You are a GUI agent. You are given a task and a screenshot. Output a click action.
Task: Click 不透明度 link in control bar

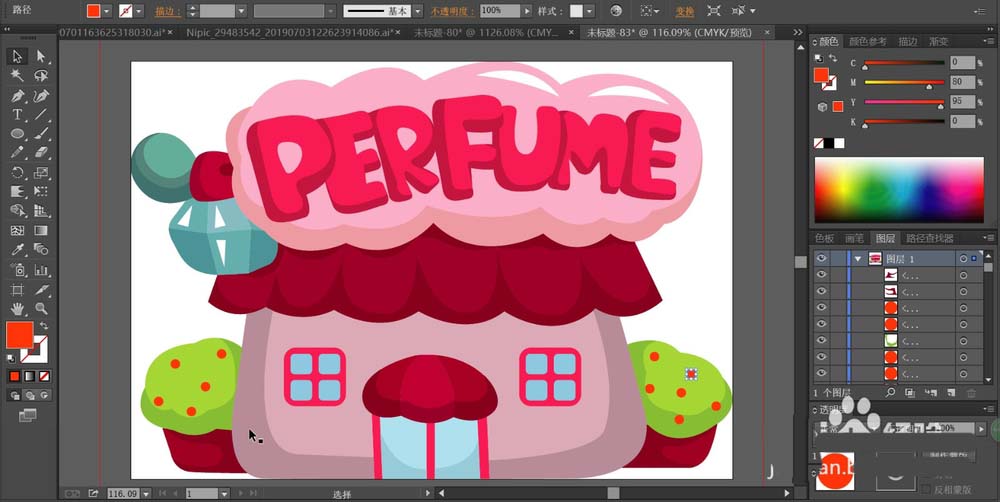click(x=452, y=11)
